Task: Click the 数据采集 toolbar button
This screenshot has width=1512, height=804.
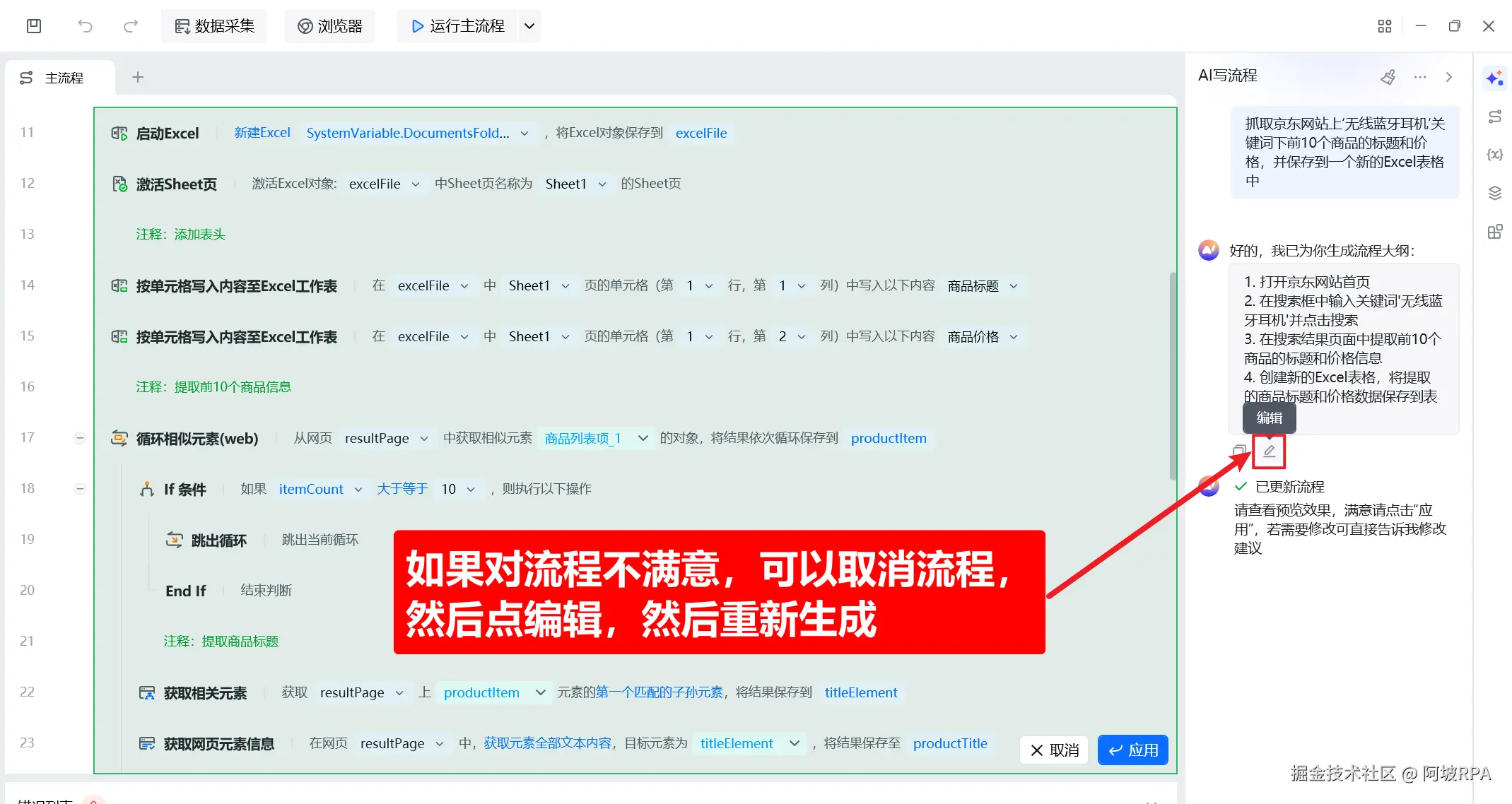Action: pyautogui.click(x=214, y=26)
